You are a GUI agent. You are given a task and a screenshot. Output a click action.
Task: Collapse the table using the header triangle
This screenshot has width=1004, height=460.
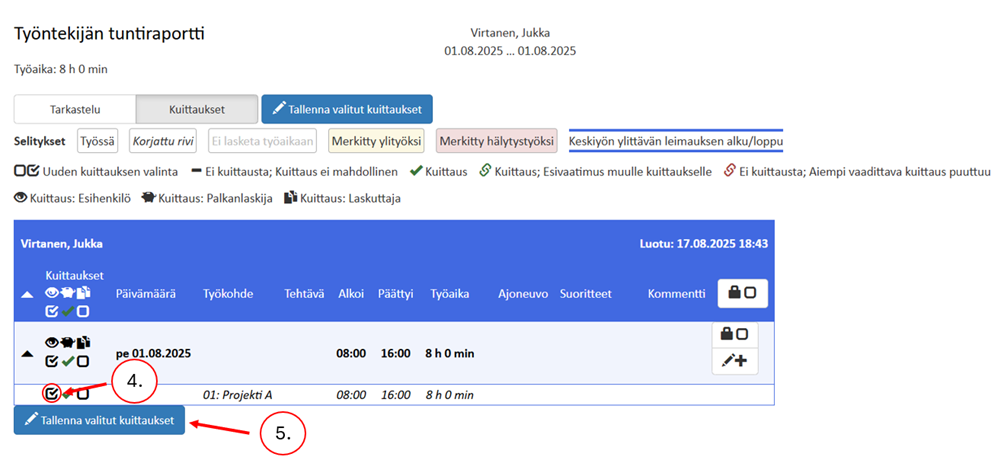(x=25, y=293)
